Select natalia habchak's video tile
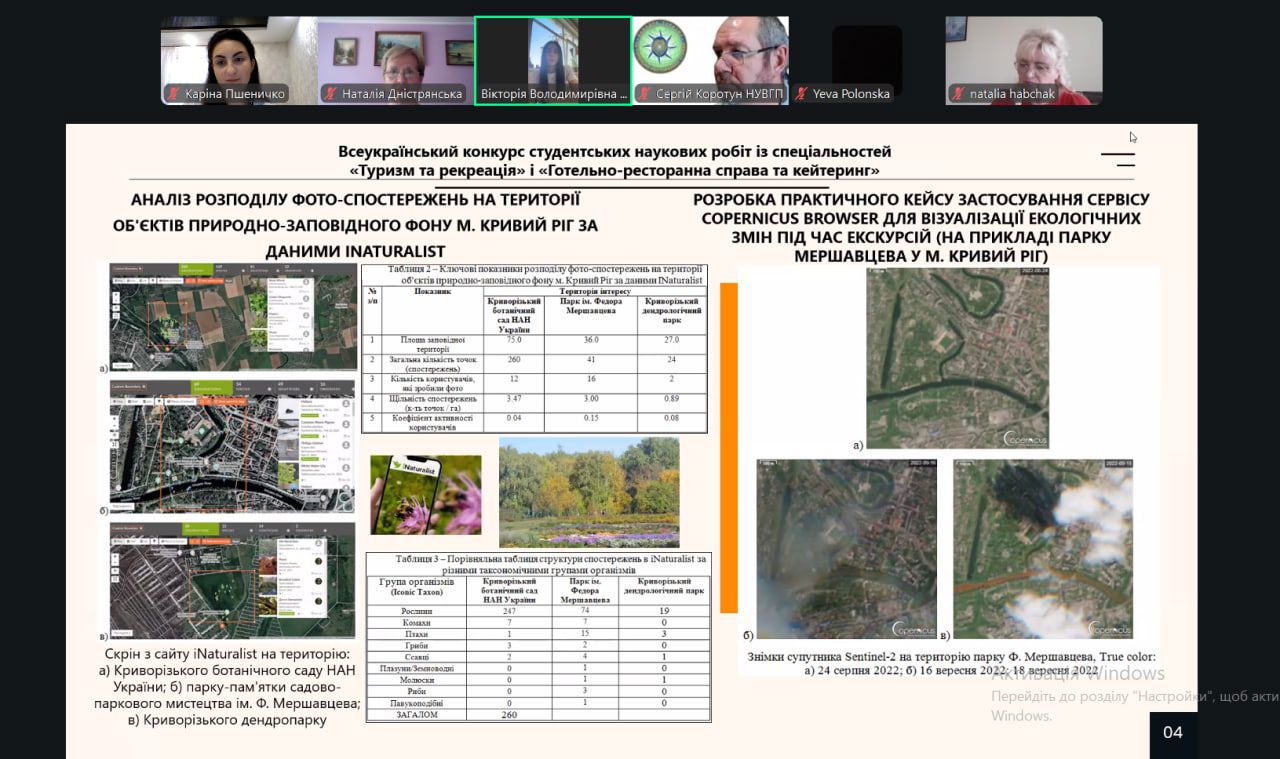 click(1024, 60)
